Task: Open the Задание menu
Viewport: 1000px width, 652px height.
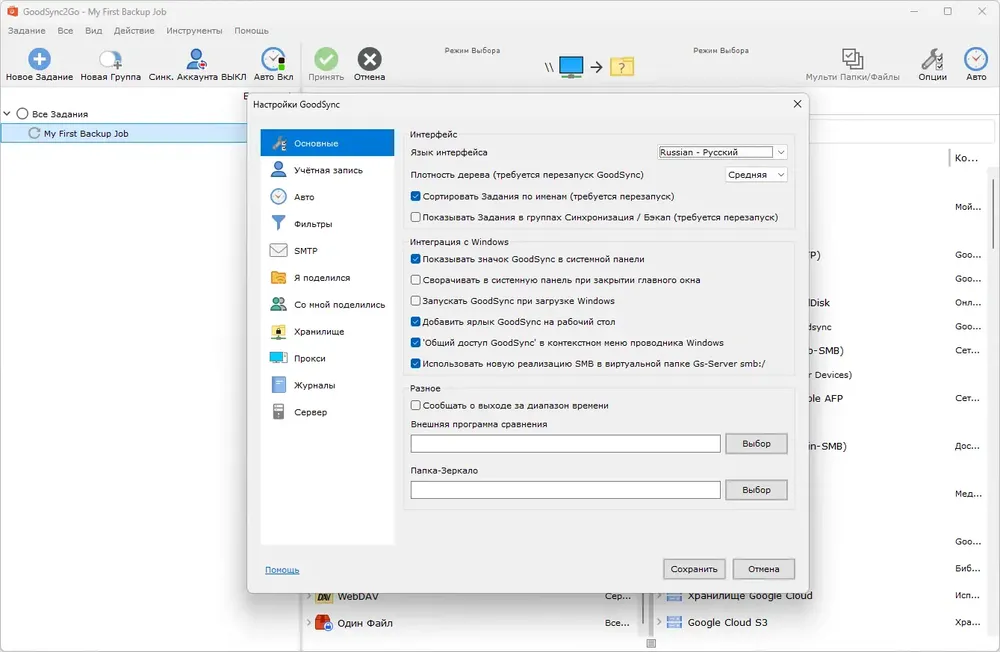Action: (x=27, y=31)
